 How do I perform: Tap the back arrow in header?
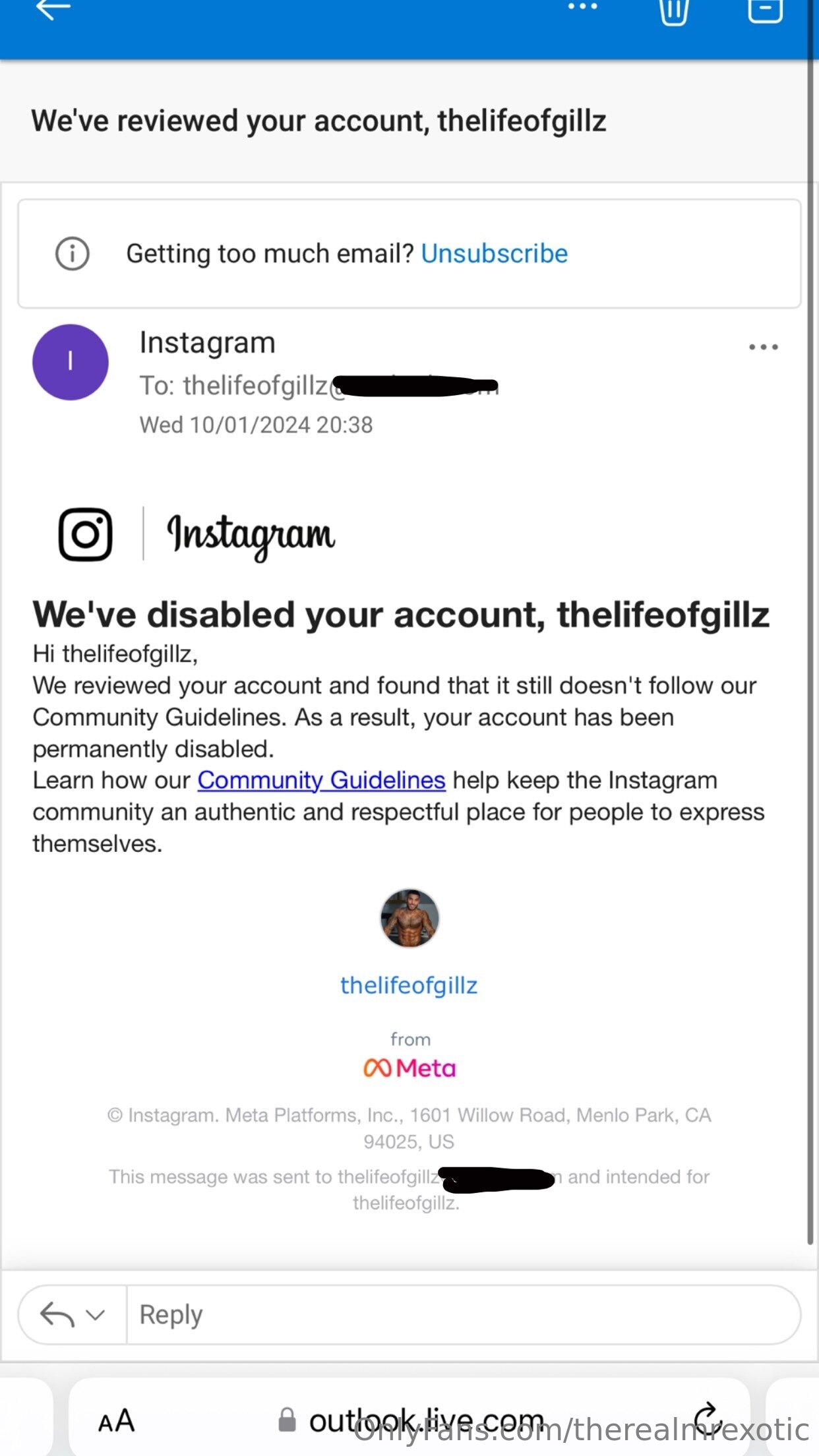(53, 9)
